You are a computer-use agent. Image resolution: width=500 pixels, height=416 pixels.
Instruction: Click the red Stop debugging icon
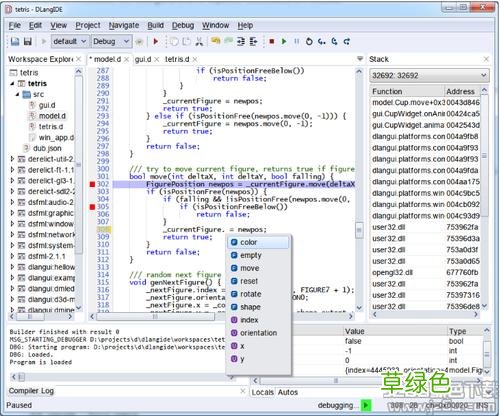point(272,41)
